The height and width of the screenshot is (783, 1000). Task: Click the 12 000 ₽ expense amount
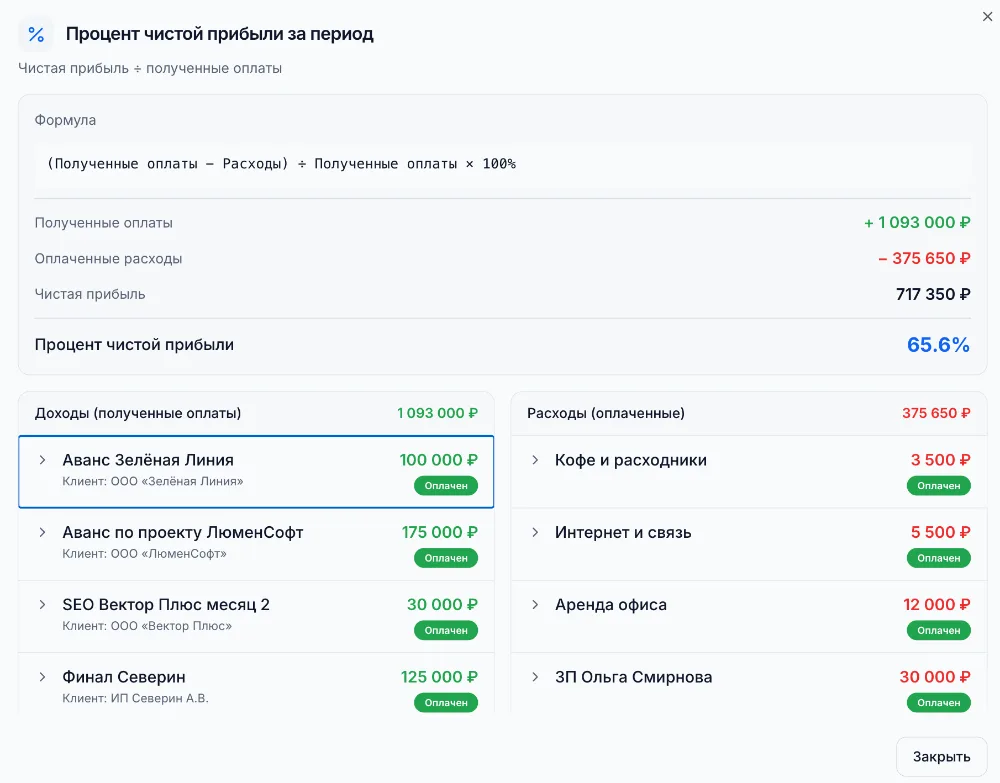pos(936,604)
